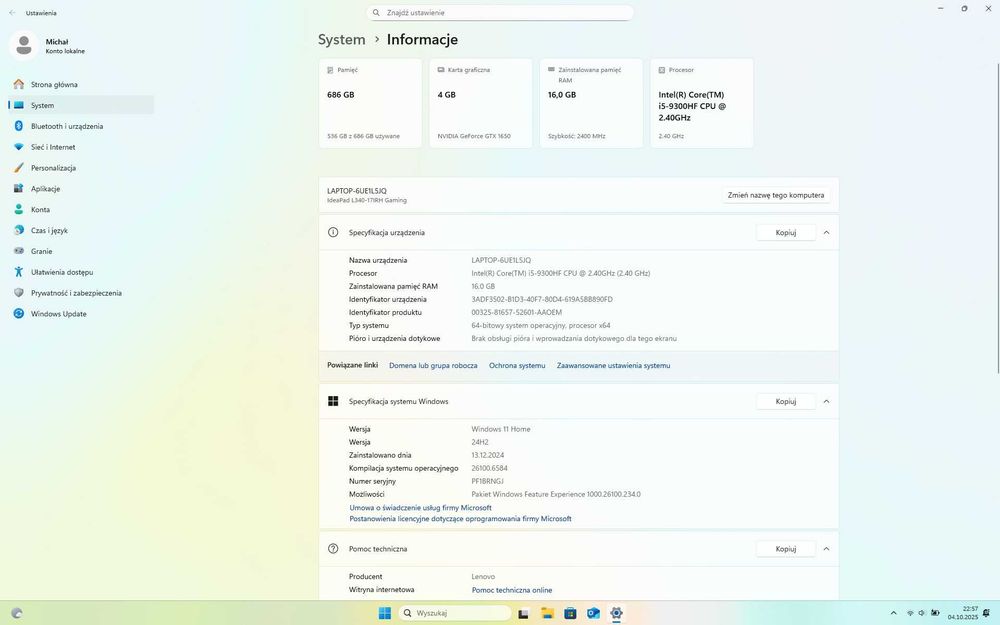
Task: Open Prywatność i zabezpieczenia settings
Action: [x=80, y=293]
